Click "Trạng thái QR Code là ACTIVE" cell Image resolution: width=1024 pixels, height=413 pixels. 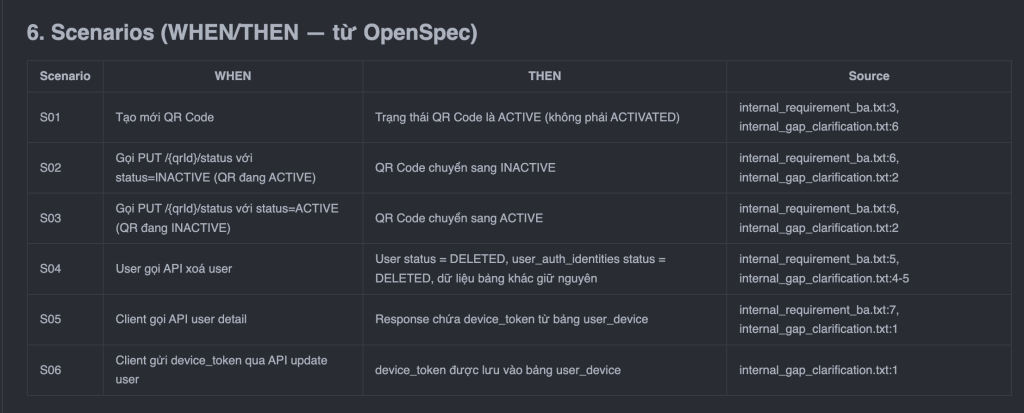[527, 117]
